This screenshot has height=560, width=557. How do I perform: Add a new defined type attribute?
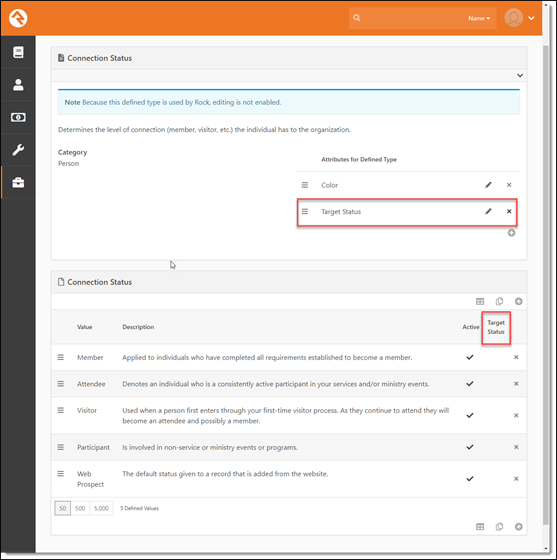(x=511, y=233)
